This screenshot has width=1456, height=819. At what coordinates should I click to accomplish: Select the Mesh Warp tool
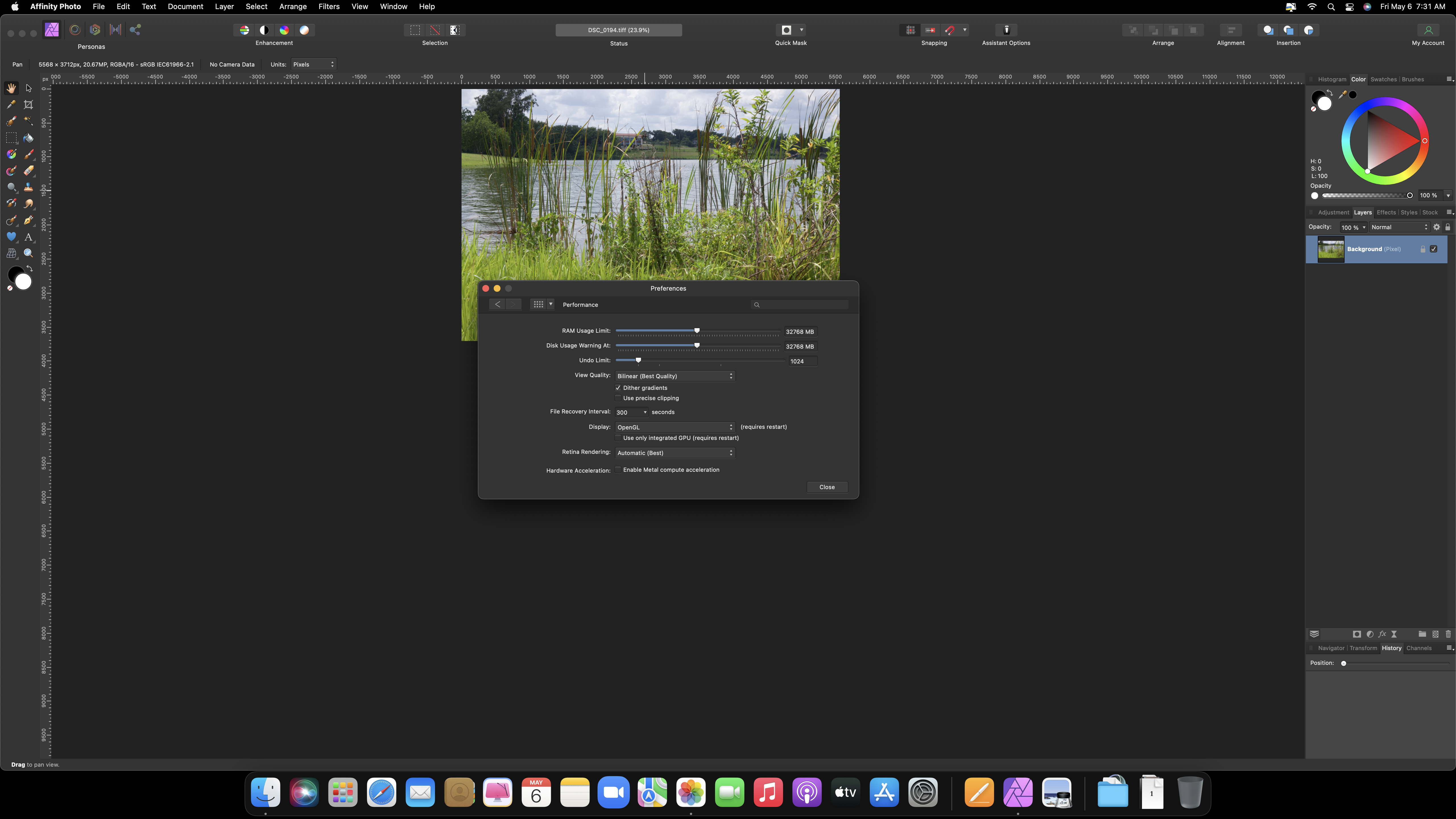[11, 253]
